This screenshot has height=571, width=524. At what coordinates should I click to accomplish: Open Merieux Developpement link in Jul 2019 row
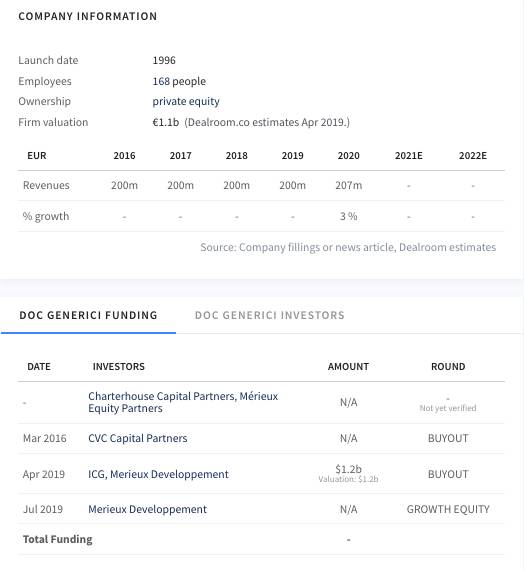point(147,509)
